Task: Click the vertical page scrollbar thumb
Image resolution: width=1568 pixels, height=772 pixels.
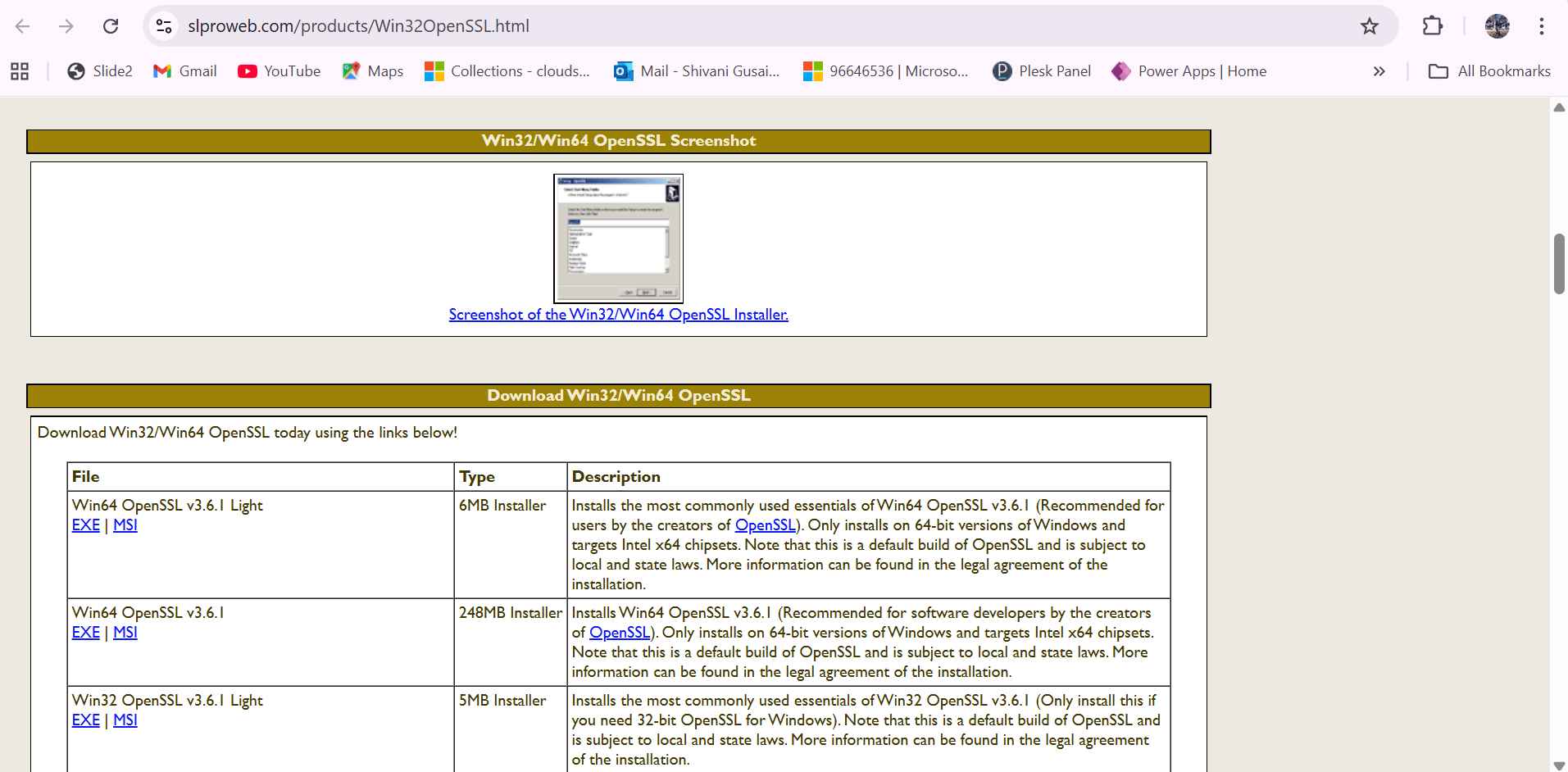Action: click(1559, 263)
